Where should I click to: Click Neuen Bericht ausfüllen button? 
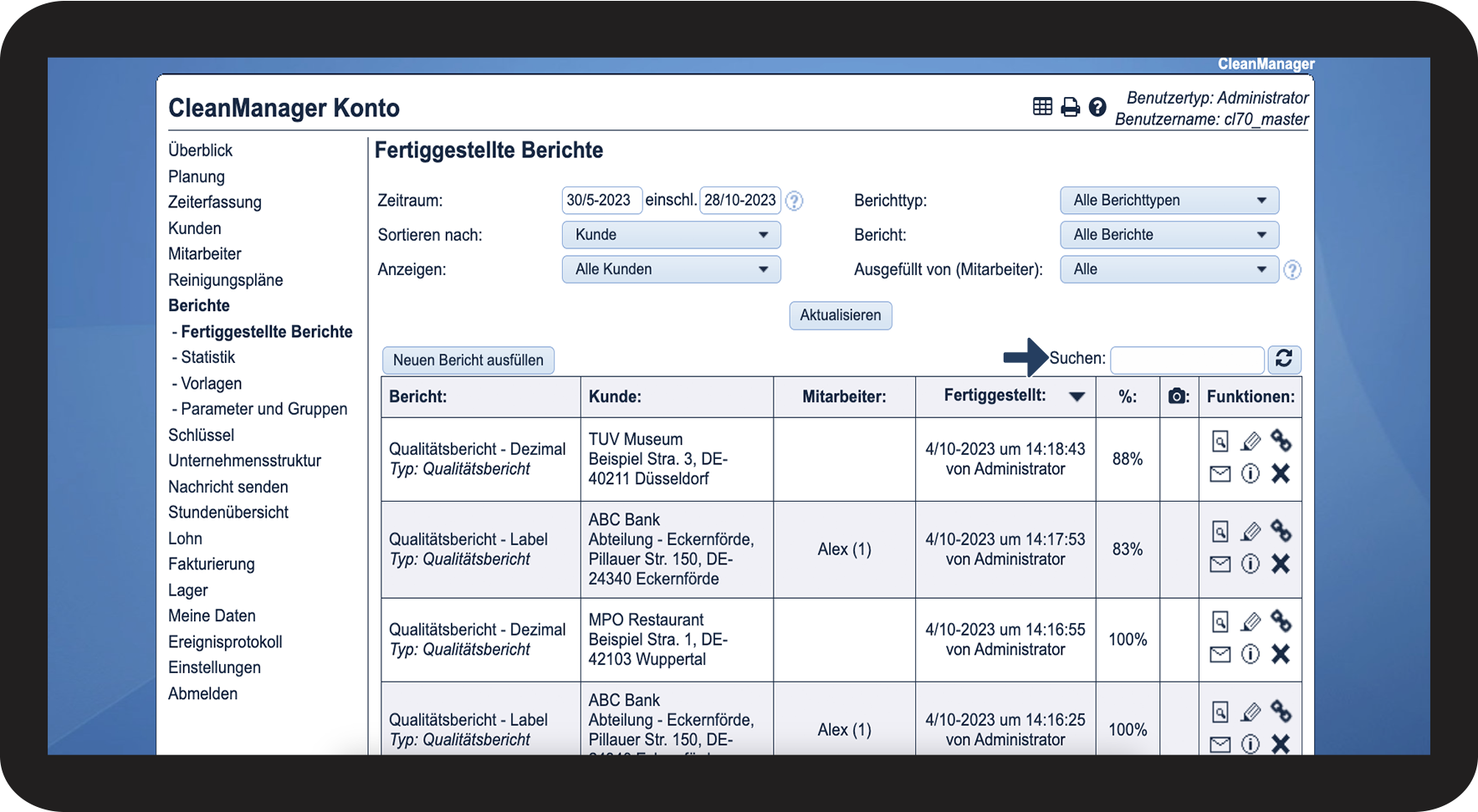coord(468,360)
